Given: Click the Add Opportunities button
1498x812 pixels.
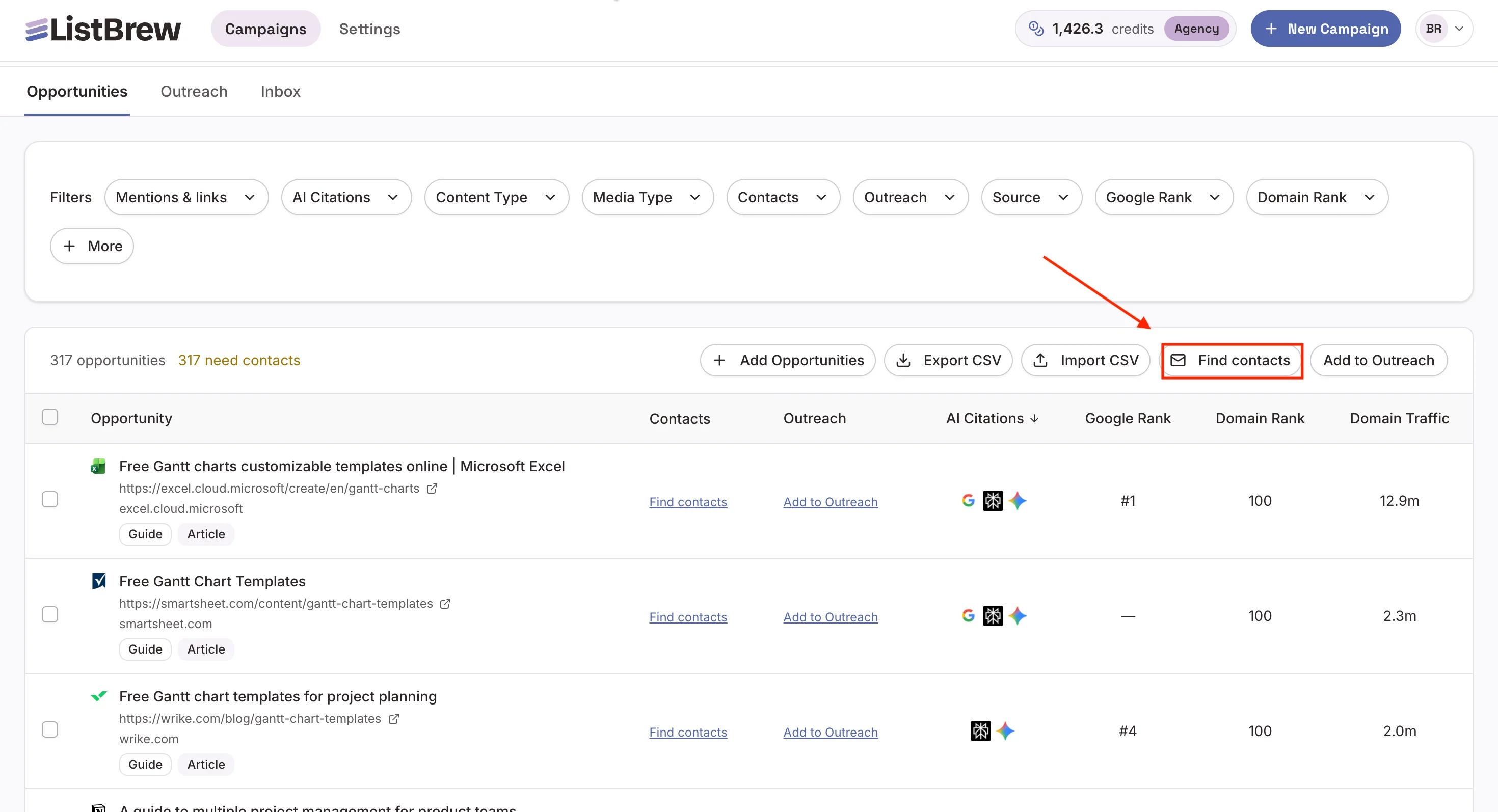Looking at the screenshot, I should tap(787, 360).
